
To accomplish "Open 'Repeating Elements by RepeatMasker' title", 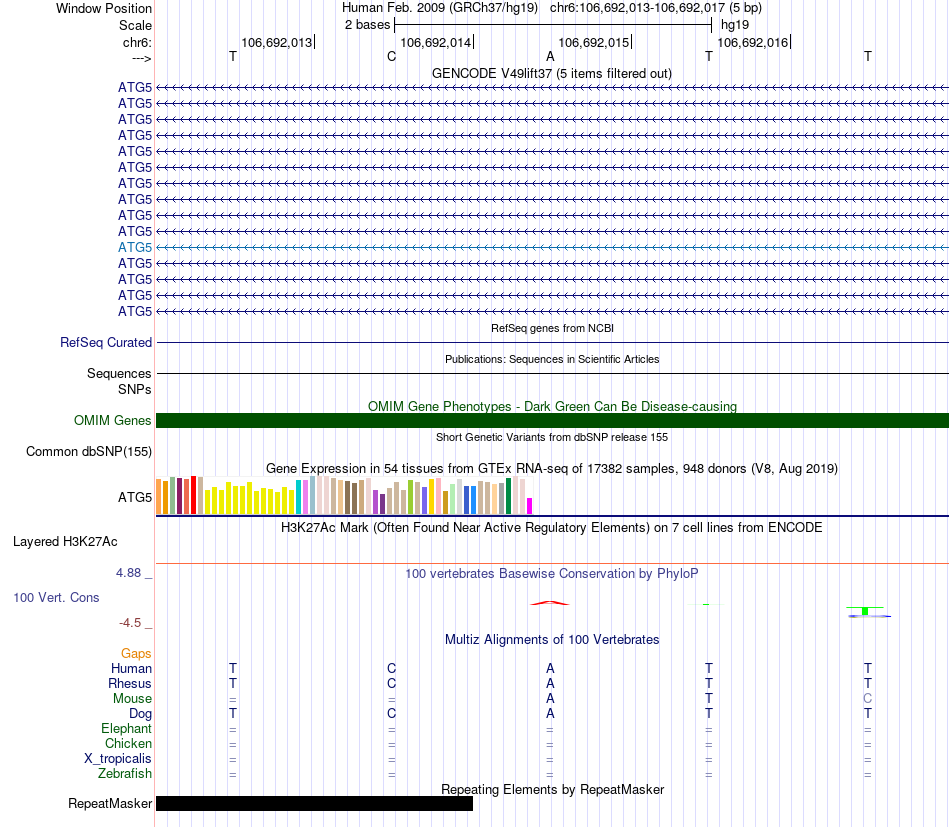I will [x=552, y=789].
